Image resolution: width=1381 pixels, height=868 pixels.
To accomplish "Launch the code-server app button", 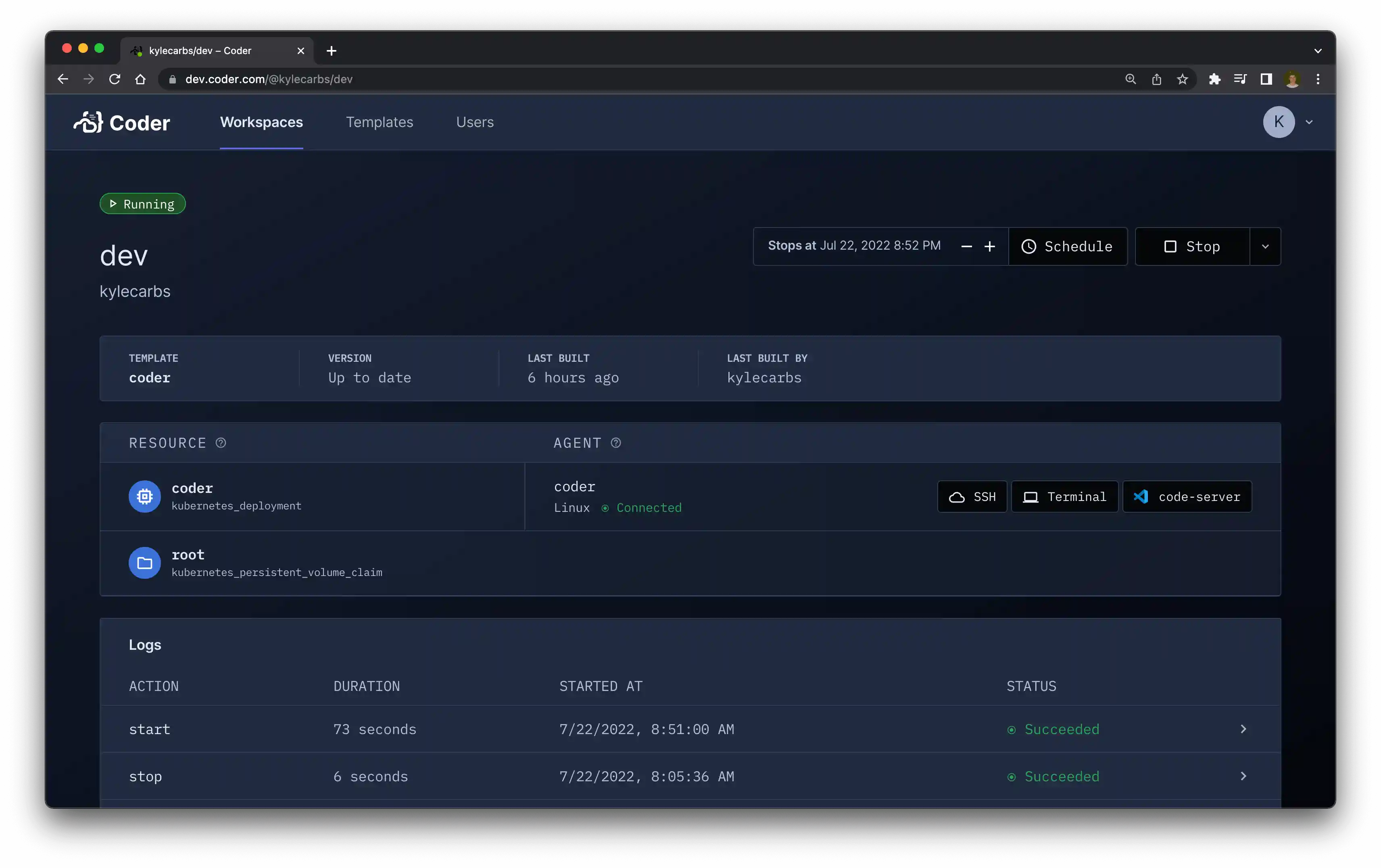I will click(x=1187, y=497).
